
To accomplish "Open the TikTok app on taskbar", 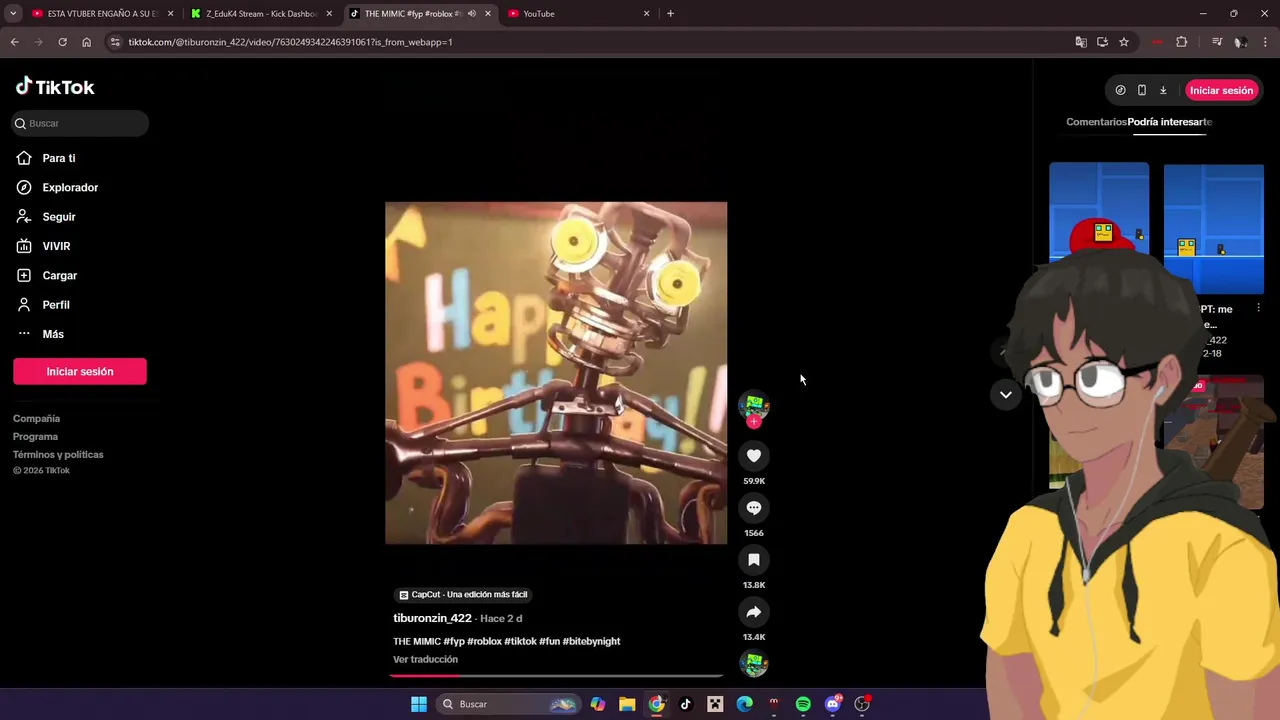I will [686, 704].
